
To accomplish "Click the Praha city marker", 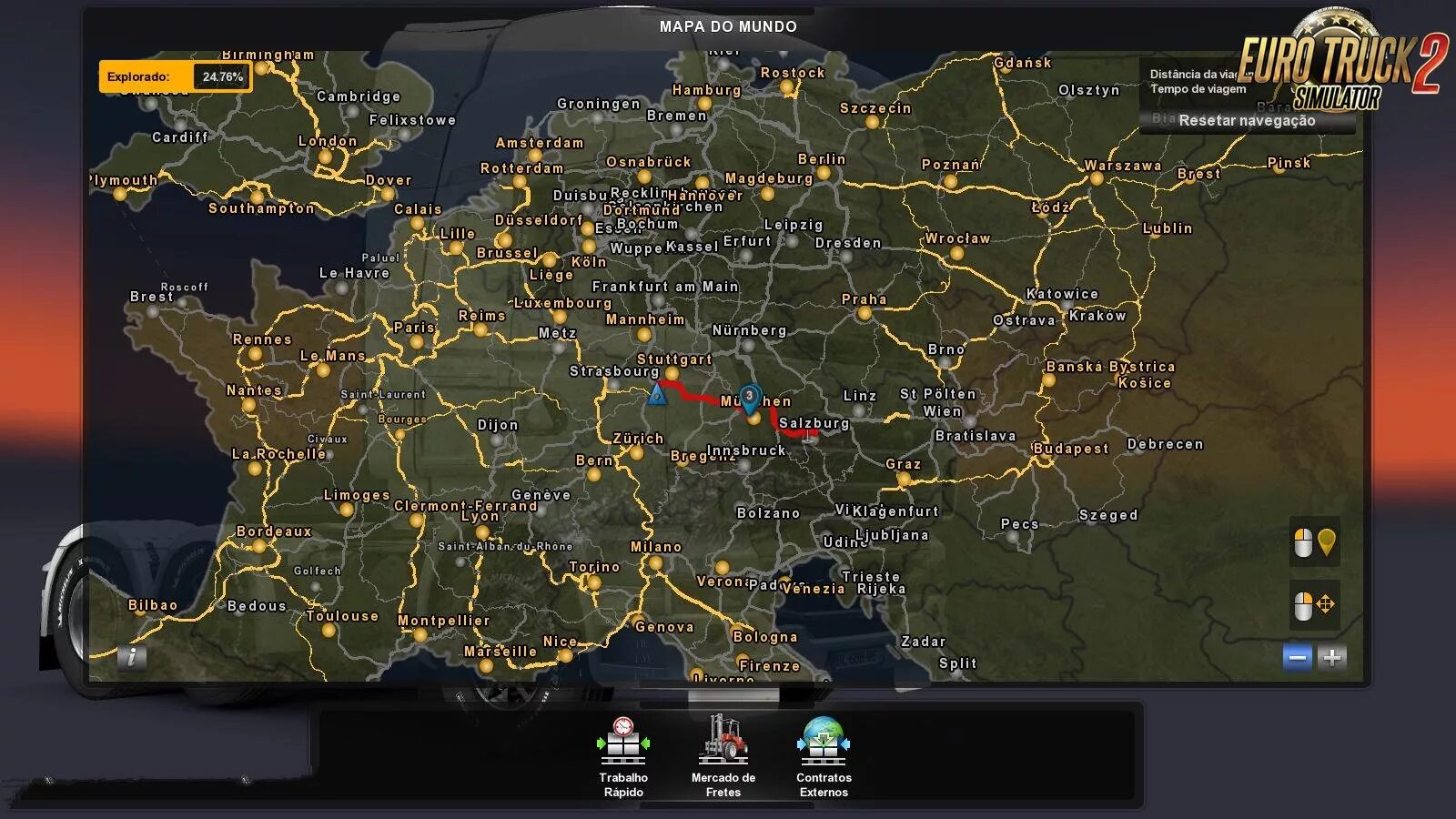I will [x=864, y=314].
